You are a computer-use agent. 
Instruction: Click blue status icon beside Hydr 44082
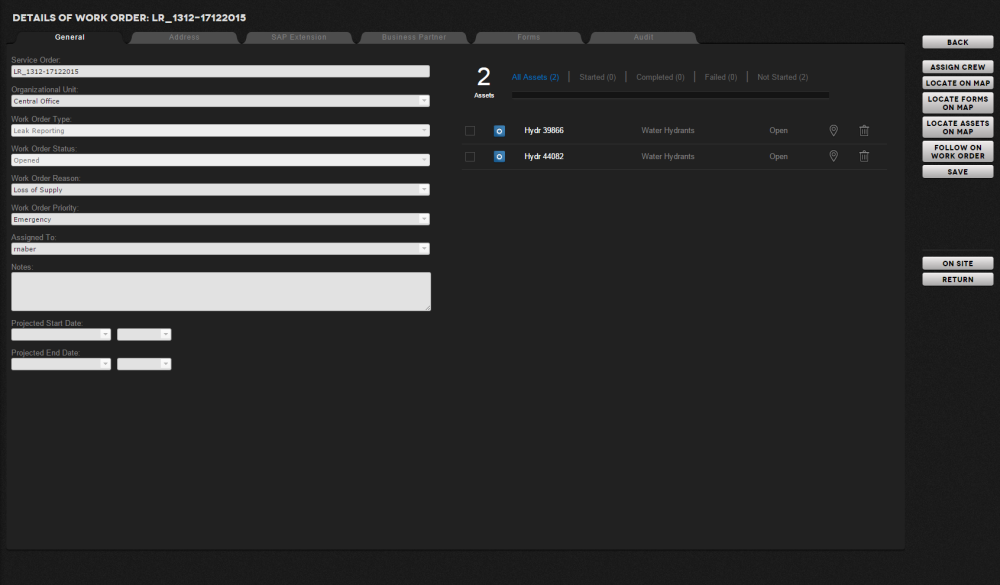tap(499, 156)
